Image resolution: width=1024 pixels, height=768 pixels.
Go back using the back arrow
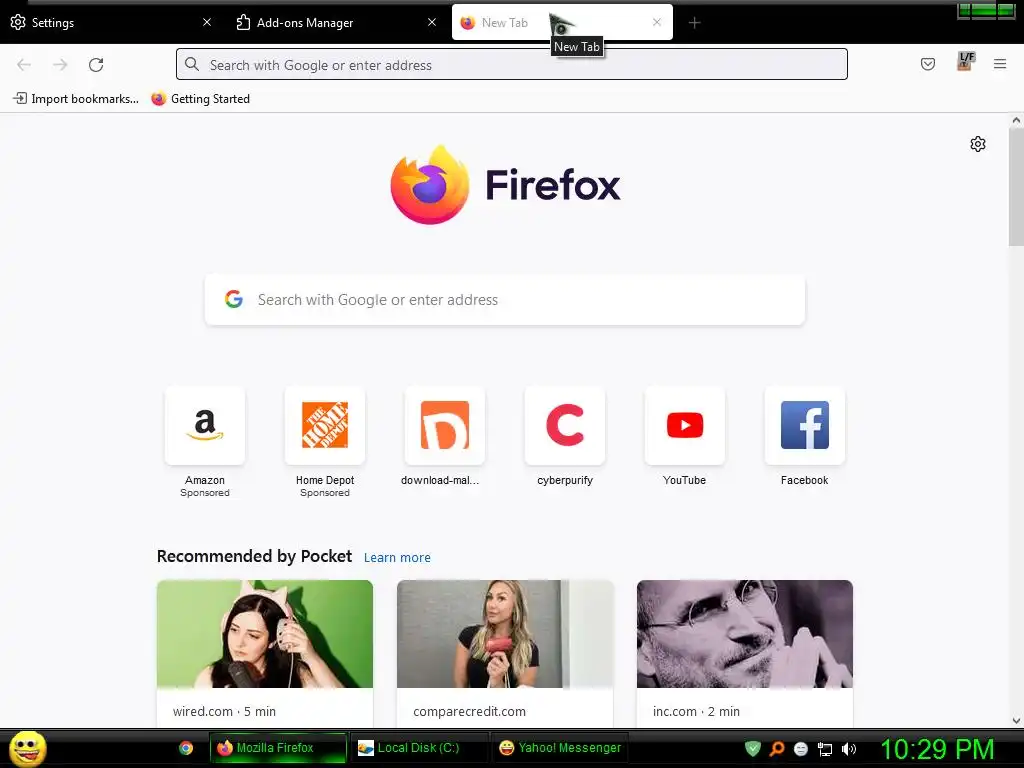[24, 65]
